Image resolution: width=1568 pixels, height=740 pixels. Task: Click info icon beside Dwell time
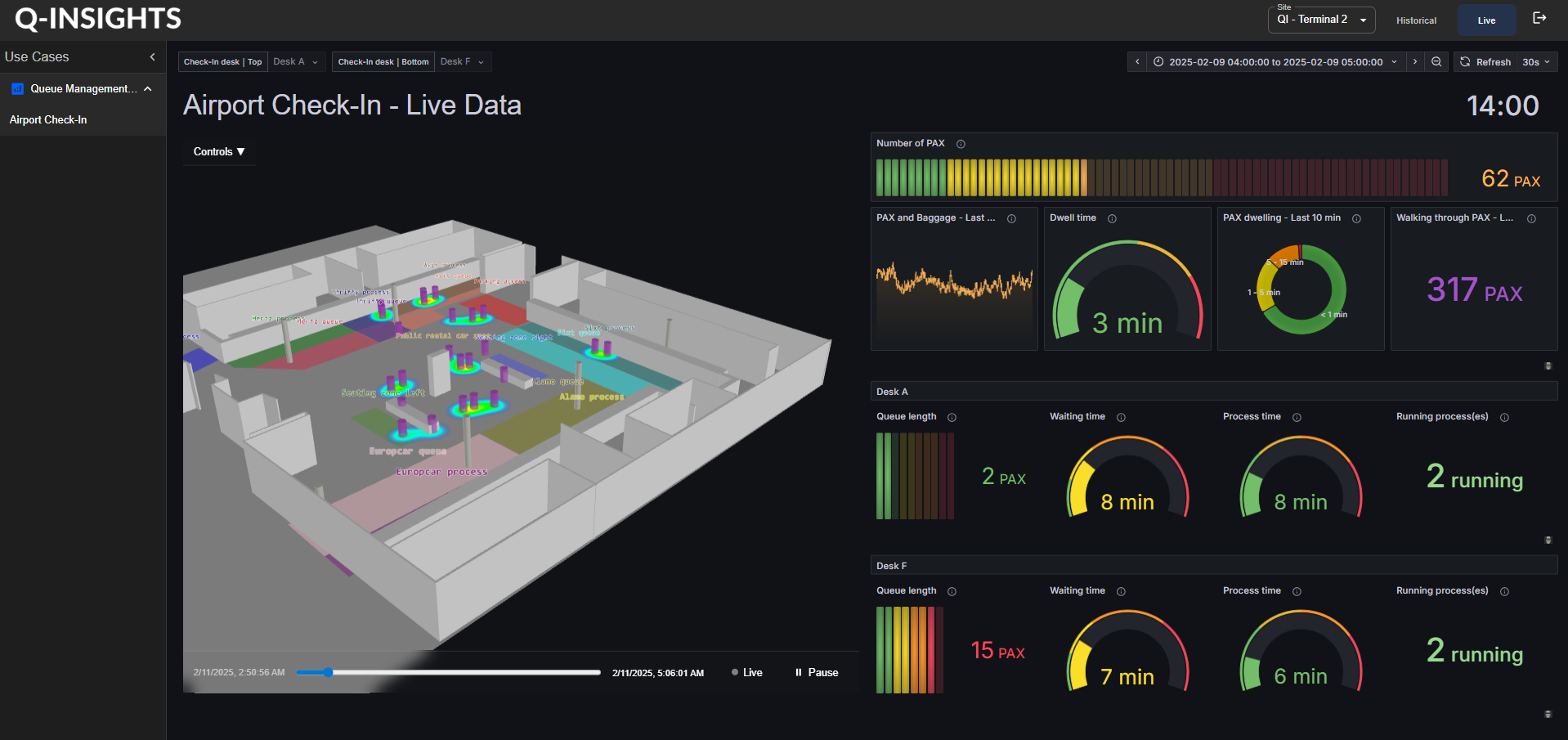pos(1112,218)
